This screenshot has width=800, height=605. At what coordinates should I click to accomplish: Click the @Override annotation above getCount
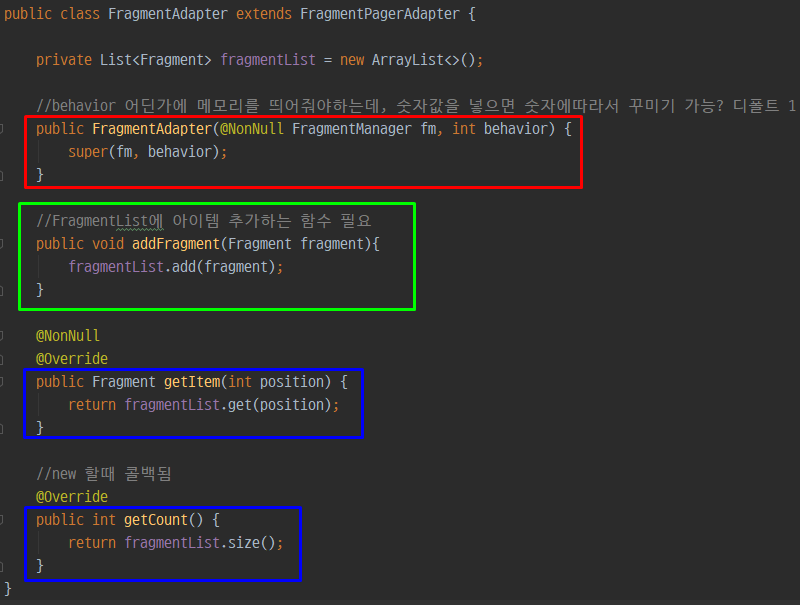[72, 497]
